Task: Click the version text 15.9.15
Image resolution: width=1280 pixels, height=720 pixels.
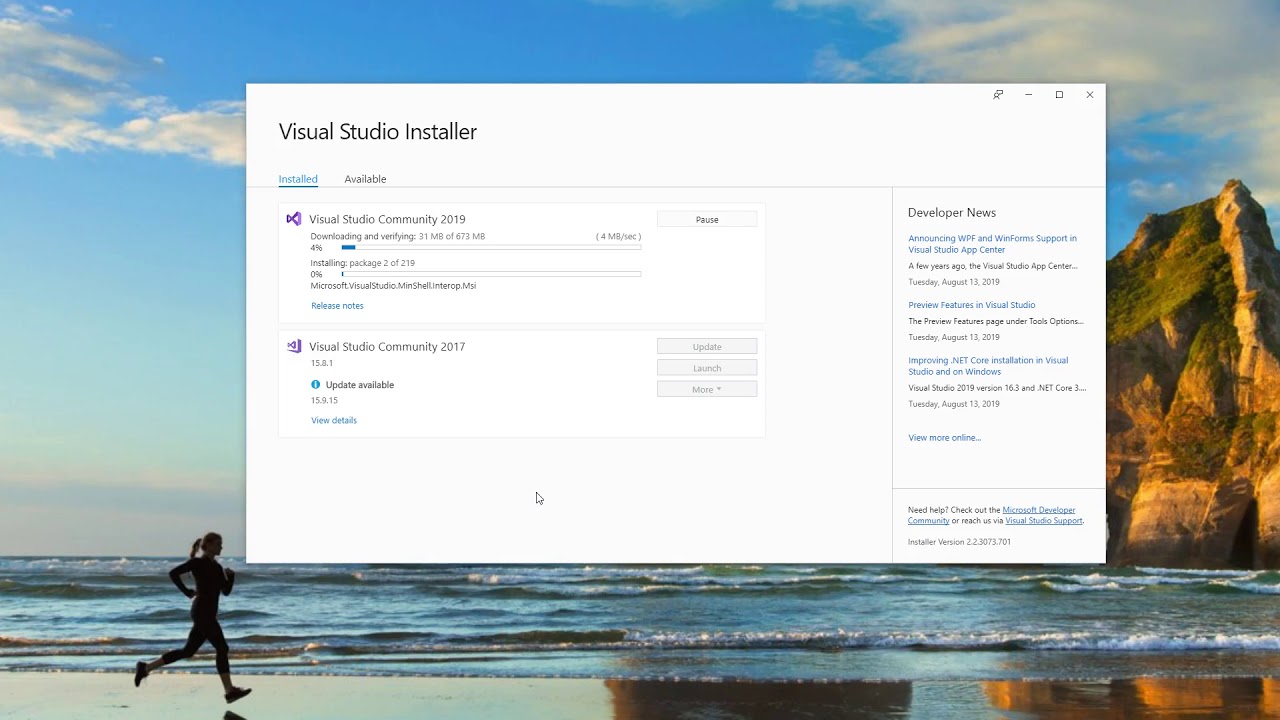Action: click(x=324, y=400)
